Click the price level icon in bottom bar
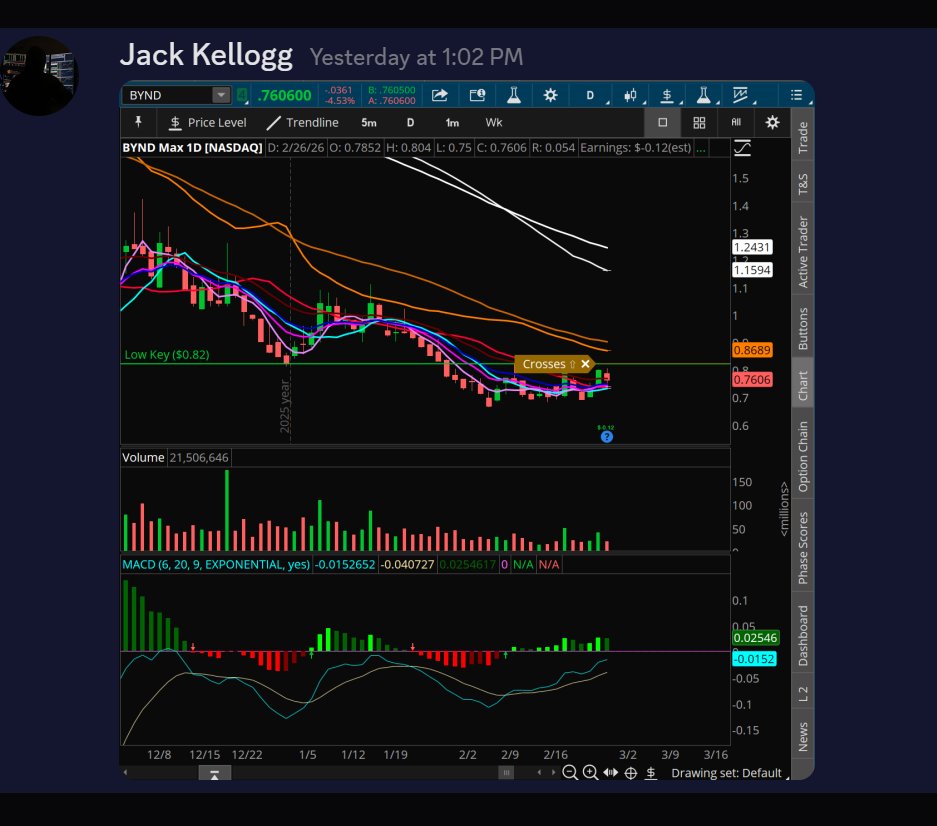937x826 pixels. coord(651,773)
